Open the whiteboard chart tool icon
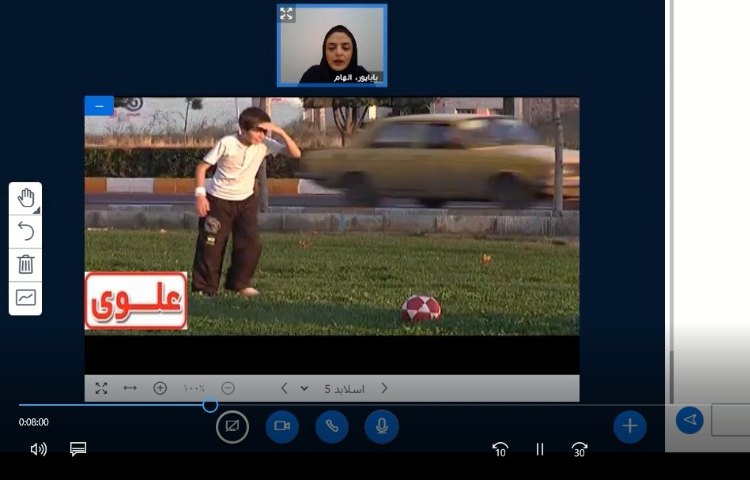 25,297
